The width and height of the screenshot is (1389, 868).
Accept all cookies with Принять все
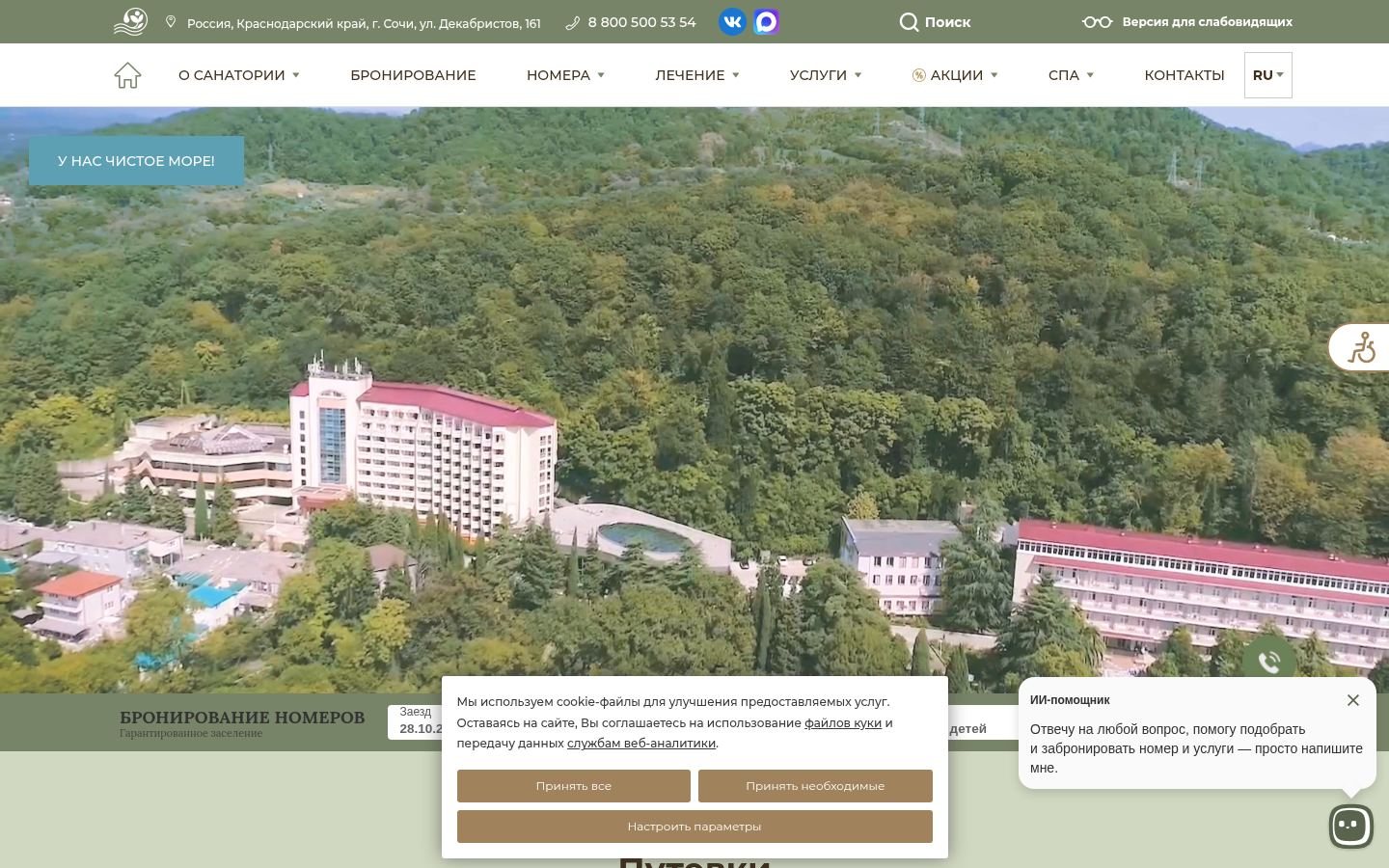574,786
